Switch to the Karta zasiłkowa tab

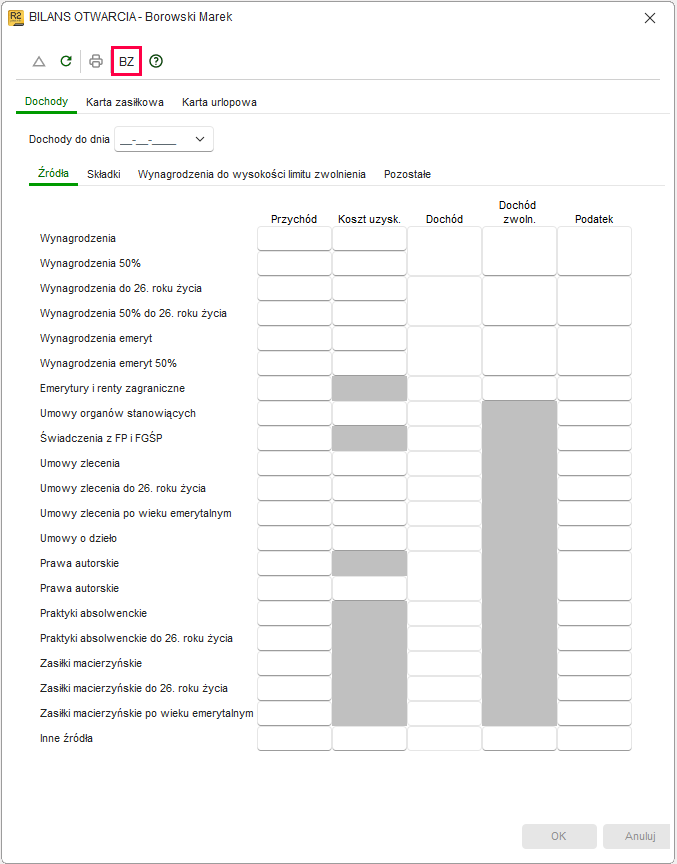point(125,102)
